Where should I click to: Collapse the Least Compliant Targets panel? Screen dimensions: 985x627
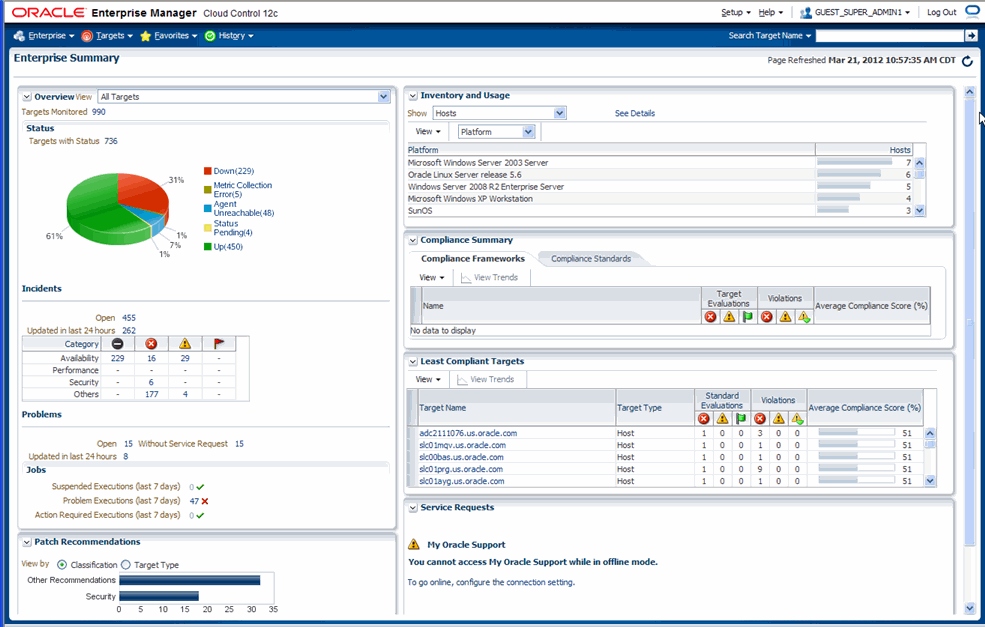coord(413,361)
